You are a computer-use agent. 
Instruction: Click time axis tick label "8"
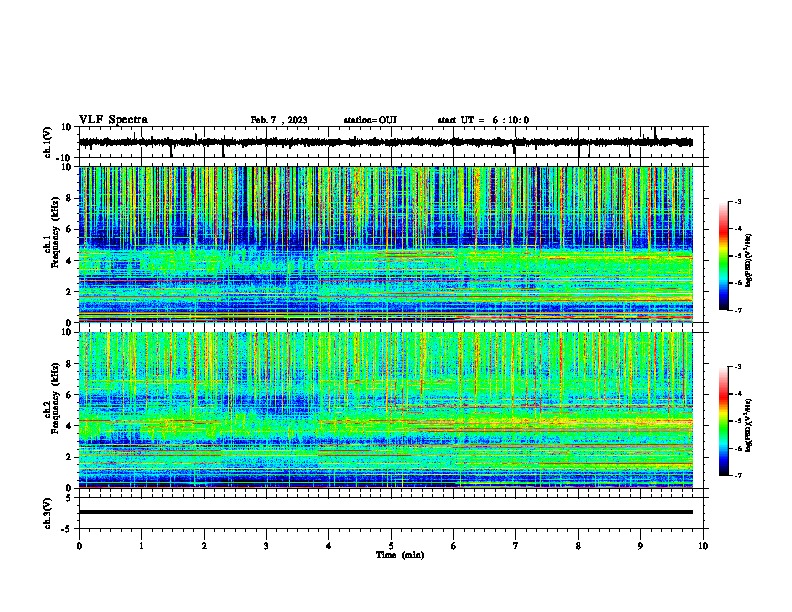(x=578, y=546)
